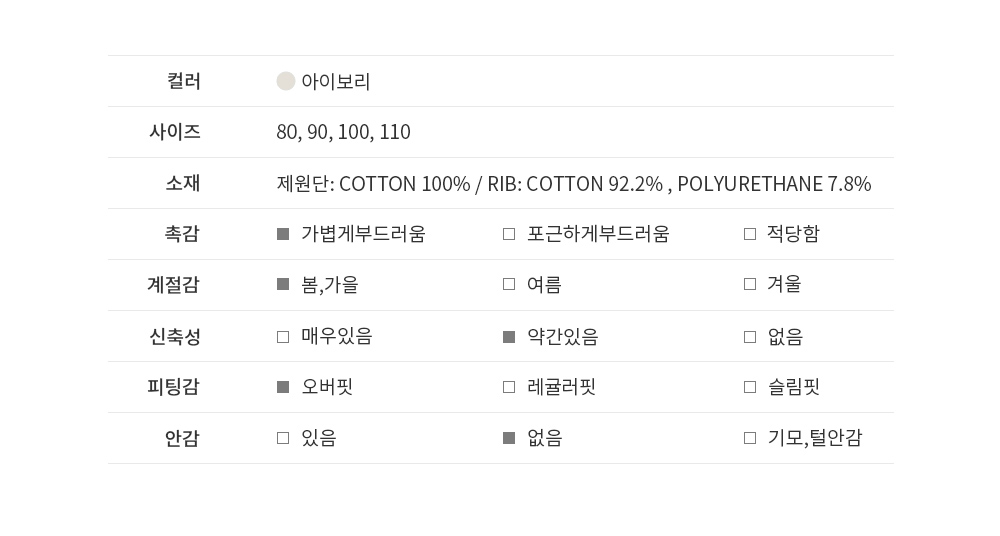The width and height of the screenshot is (1000, 536).
Task: Check the 가볍게부드러움 texture checkbox
Action: pos(283,234)
